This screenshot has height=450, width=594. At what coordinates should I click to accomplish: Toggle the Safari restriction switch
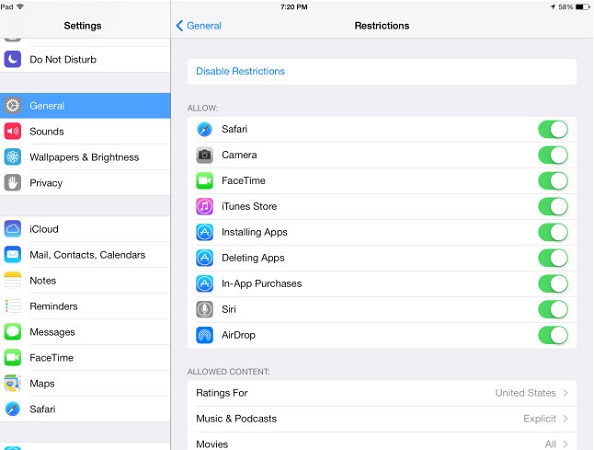[x=553, y=130]
